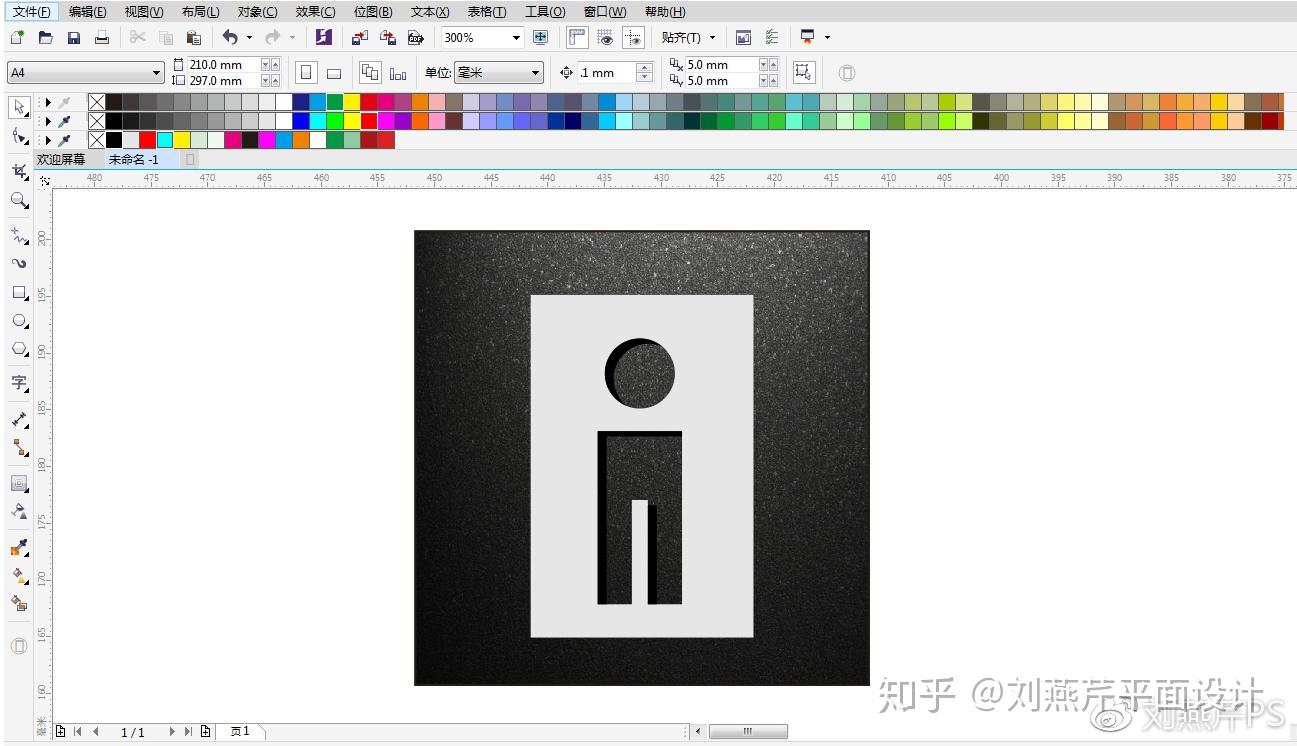Toggle full-screen preview mode

541,37
